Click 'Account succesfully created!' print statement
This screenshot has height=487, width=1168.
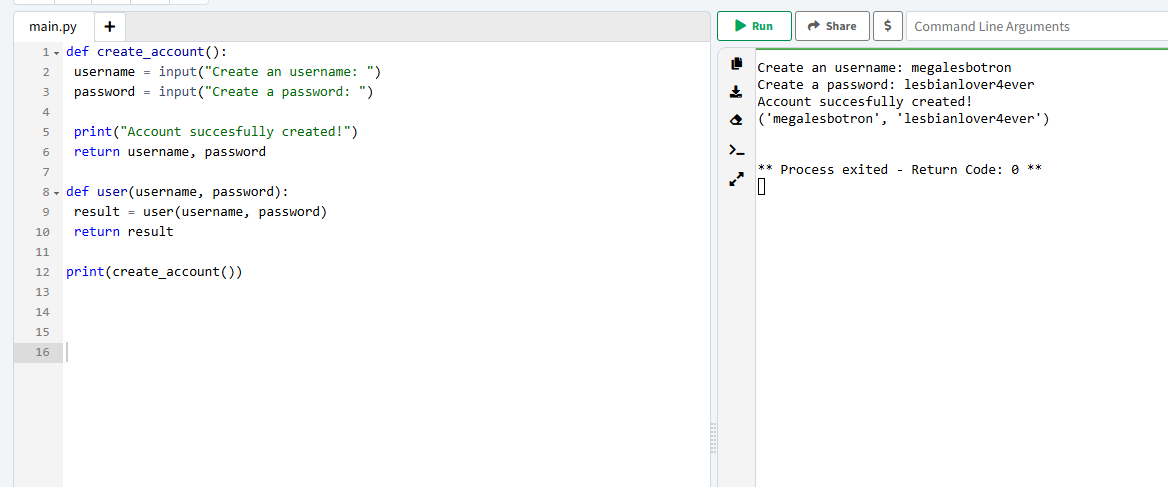[216, 132]
